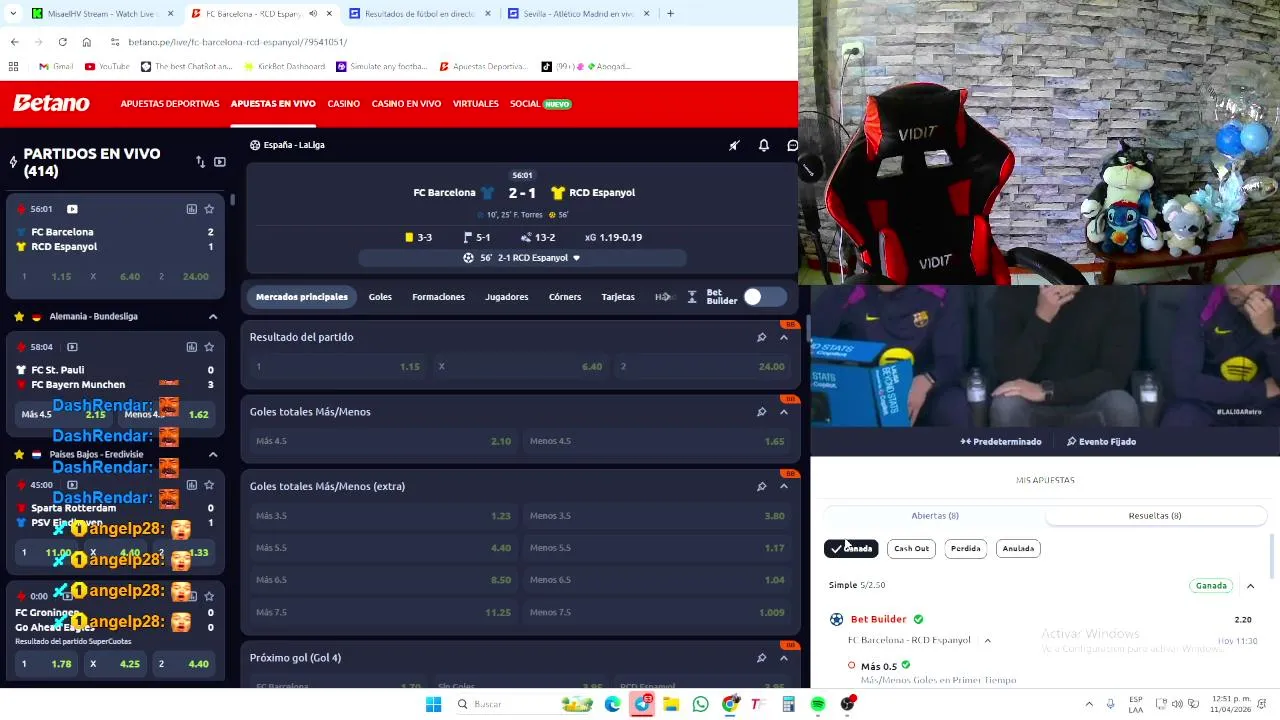The height and width of the screenshot is (720, 1280).
Task: Bet on Más 4.5 at odds 2.10
Action: (x=383, y=441)
